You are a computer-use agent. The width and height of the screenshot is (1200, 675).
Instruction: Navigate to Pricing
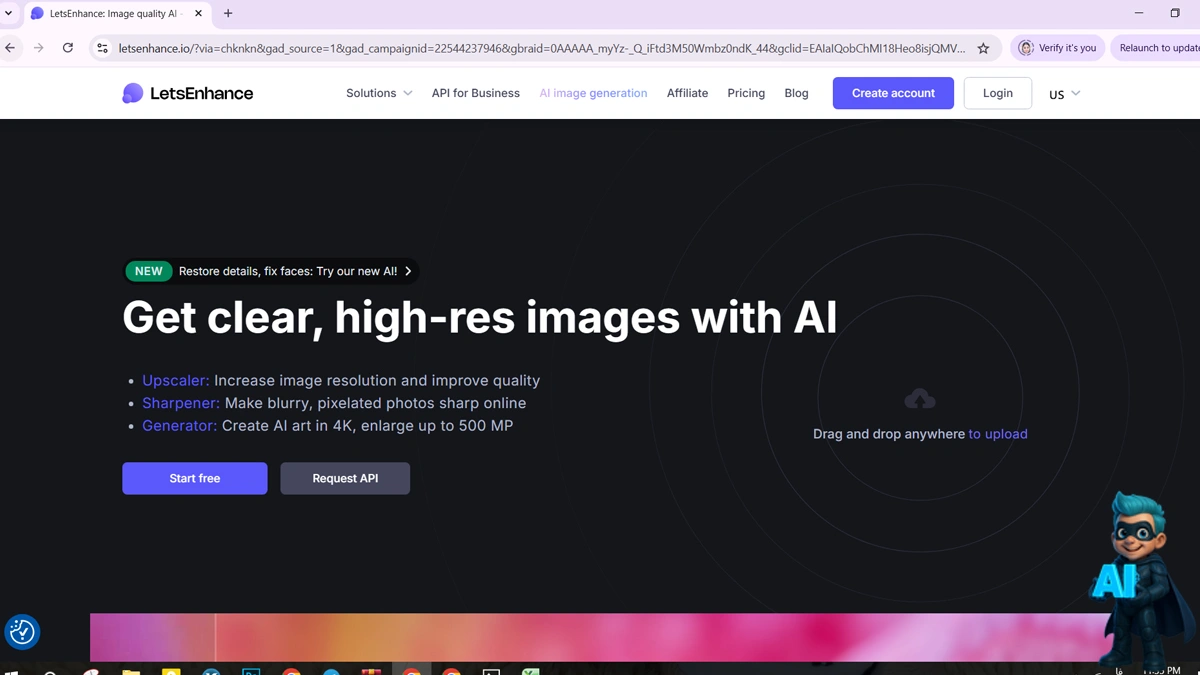[746, 93]
